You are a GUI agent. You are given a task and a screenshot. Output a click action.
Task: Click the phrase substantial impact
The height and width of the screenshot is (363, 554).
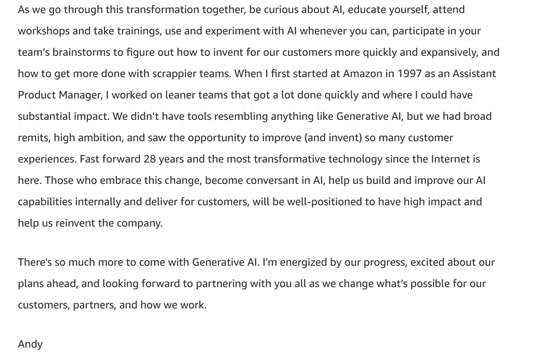63,117
